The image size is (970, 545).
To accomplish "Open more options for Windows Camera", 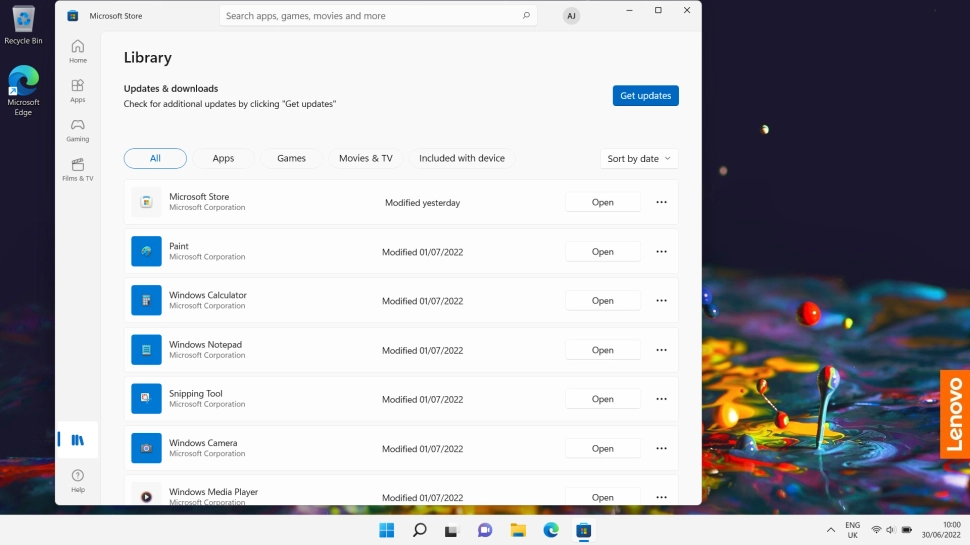I will coord(661,448).
